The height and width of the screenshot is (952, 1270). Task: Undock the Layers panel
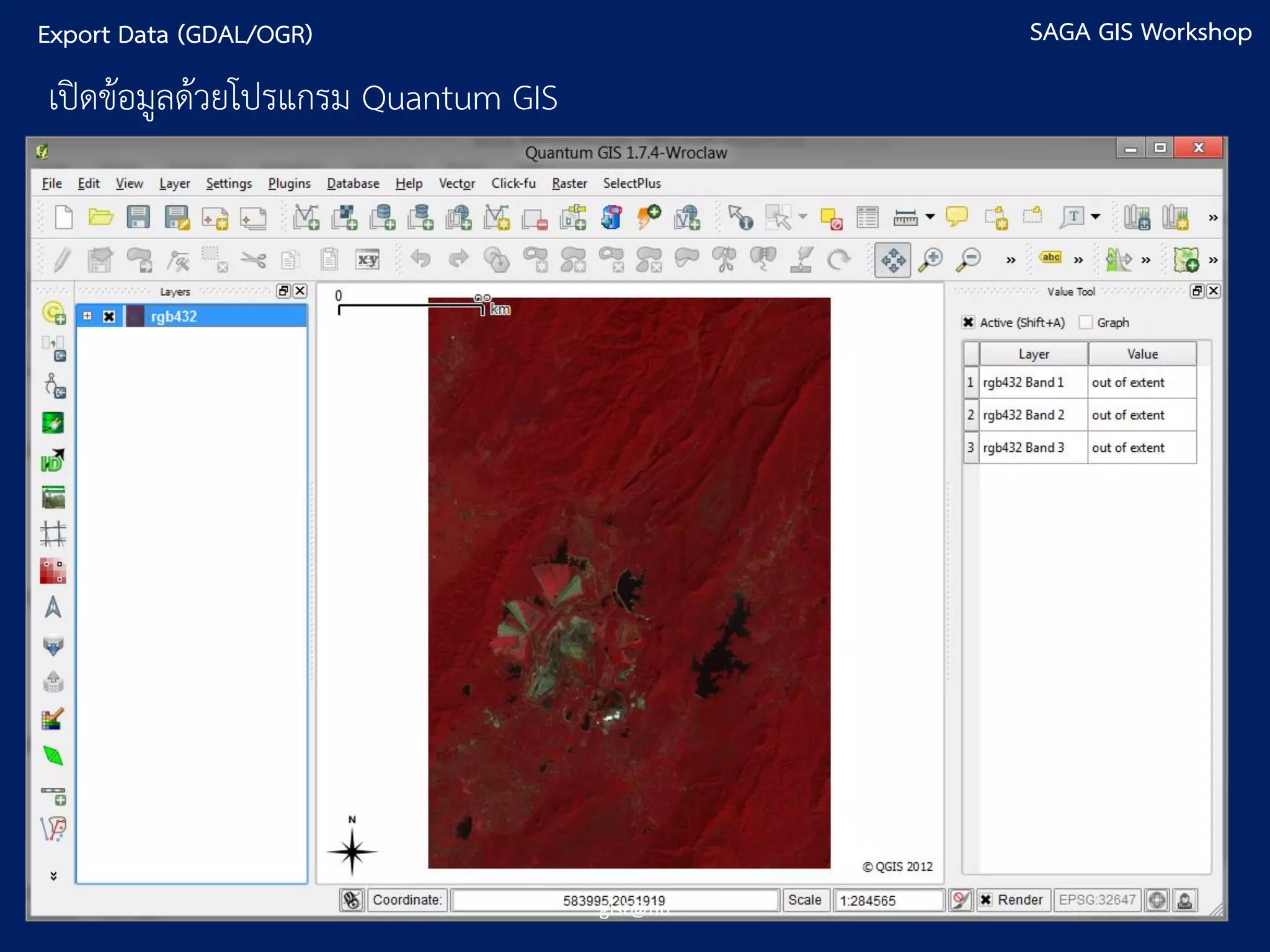pos(283,291)
